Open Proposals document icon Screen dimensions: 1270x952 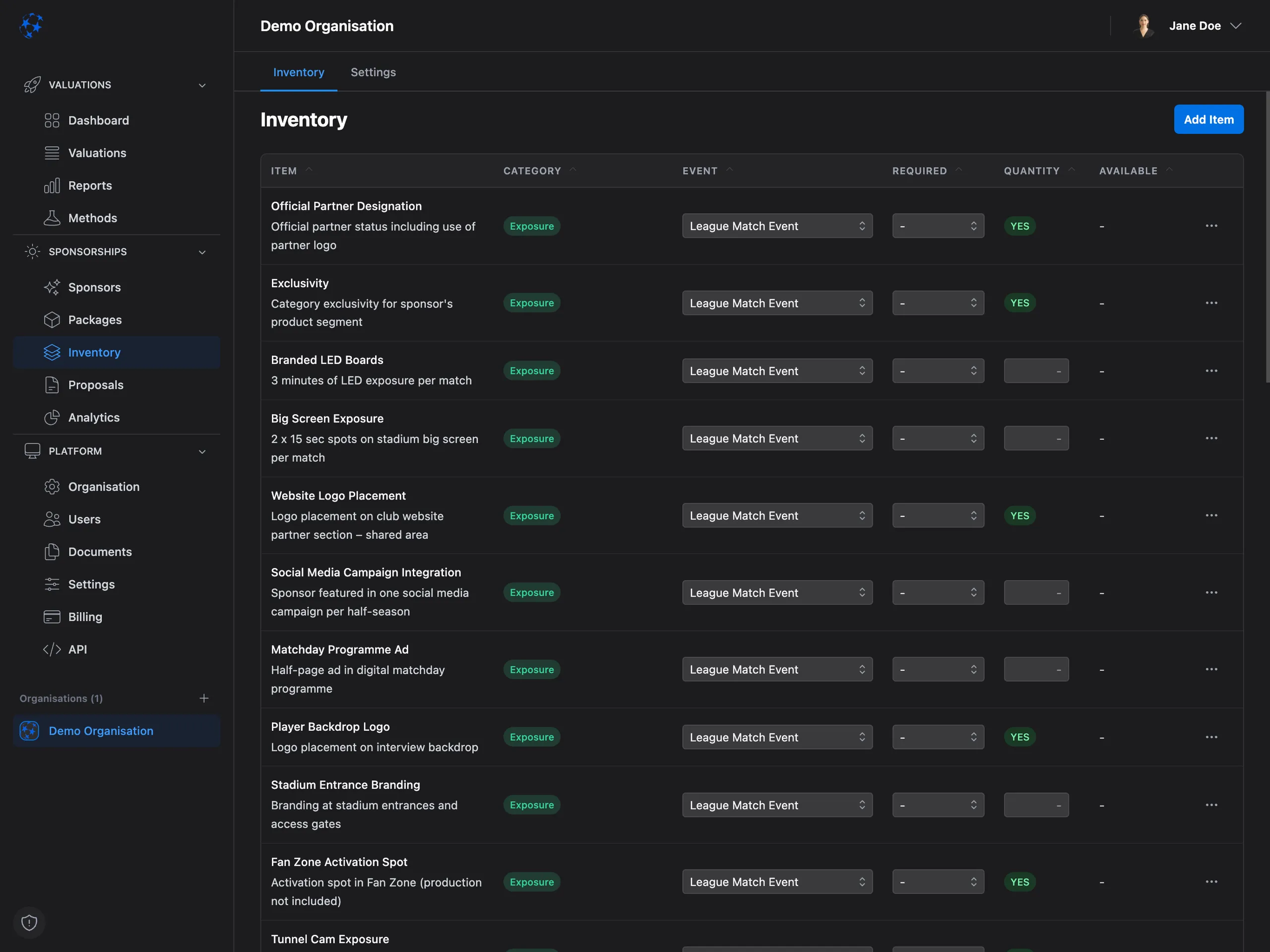(52, 384)
